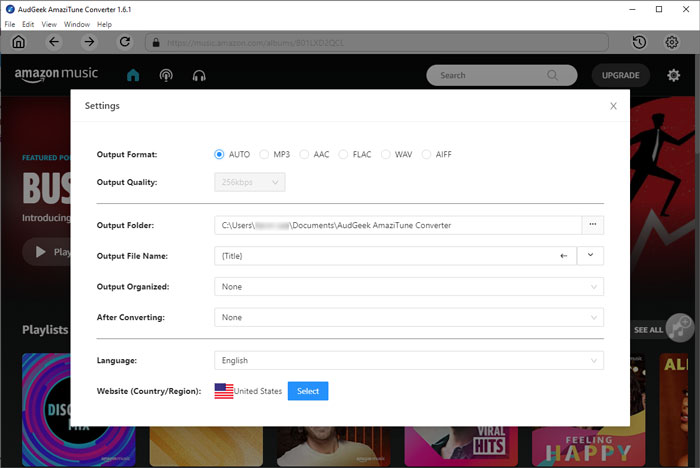700x468 pixels.
Task: Click the Play button on featured banner
Action: [47, 252]
